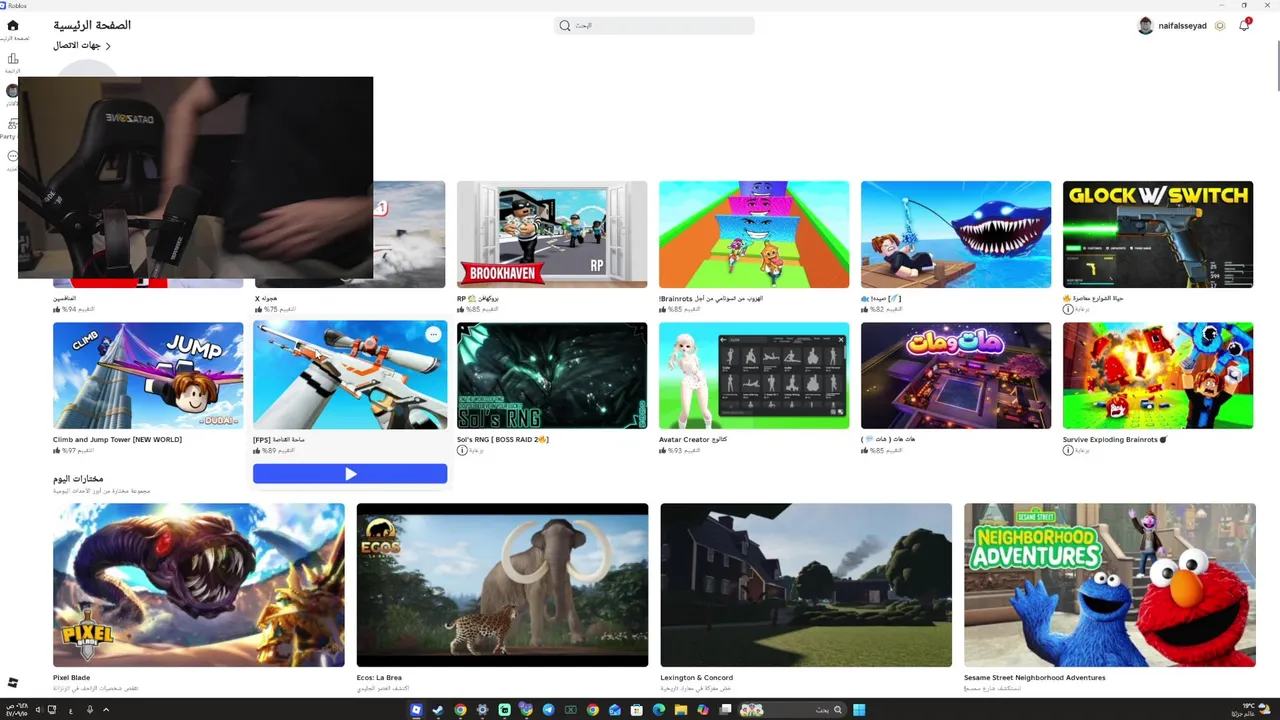Click the Windows taskbar search box

point(792,710)
